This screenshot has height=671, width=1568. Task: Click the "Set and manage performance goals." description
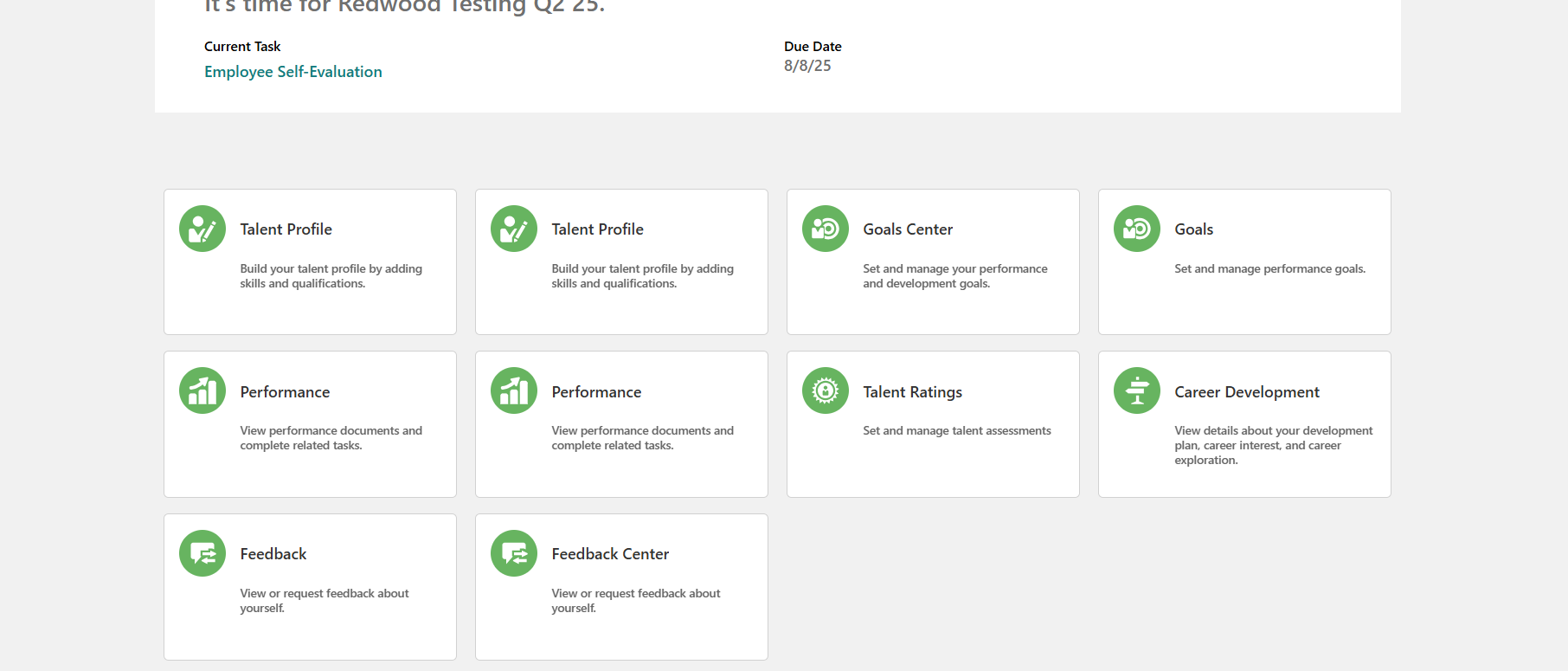click(x=1269, y=269)
